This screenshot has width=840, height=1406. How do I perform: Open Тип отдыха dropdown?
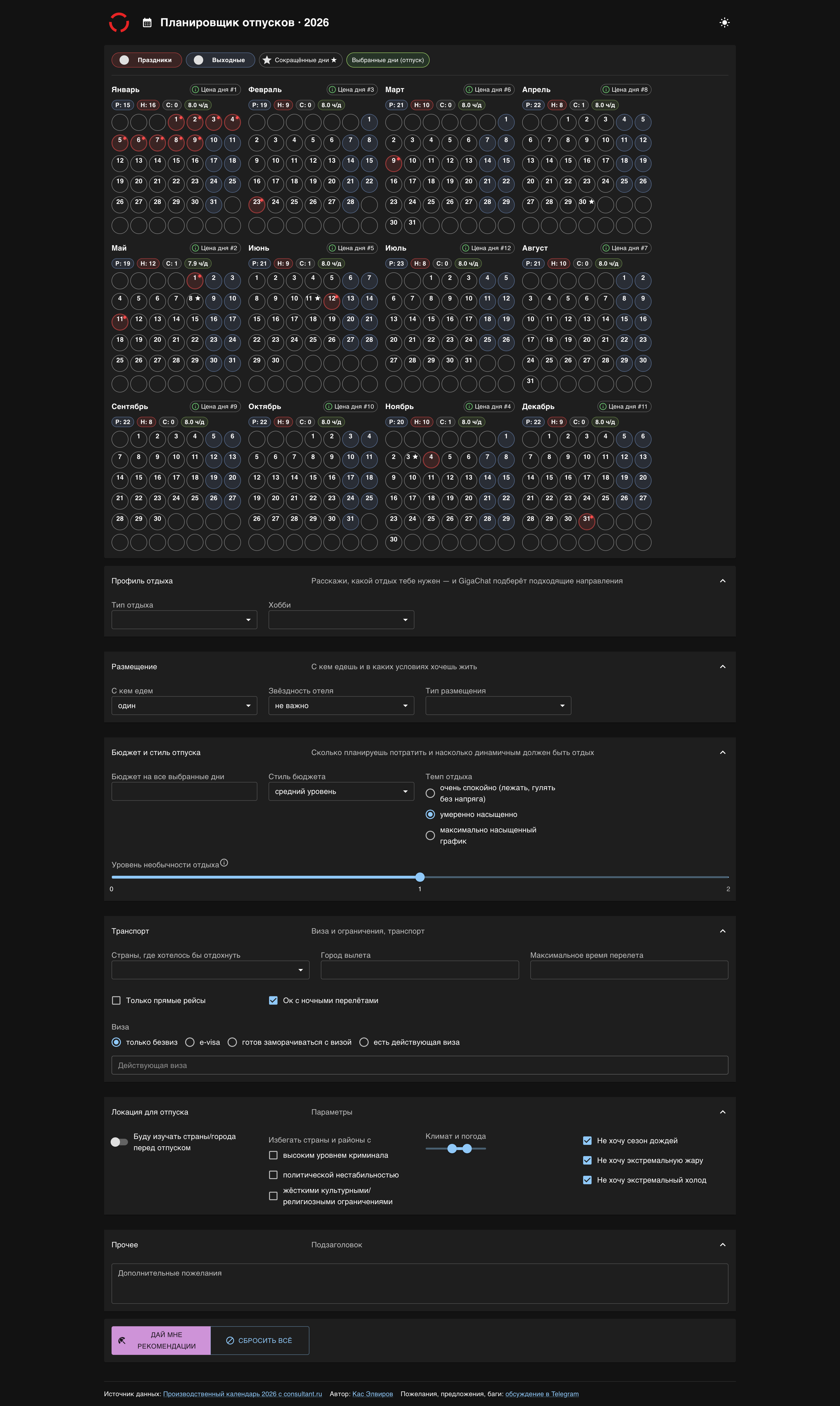(184, 620)
